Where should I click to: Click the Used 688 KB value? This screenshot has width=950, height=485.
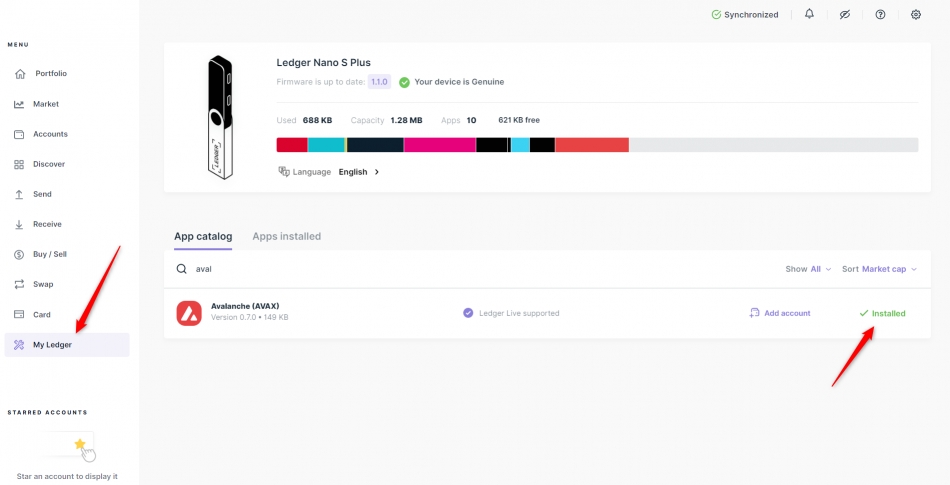[x=317, y=120]
